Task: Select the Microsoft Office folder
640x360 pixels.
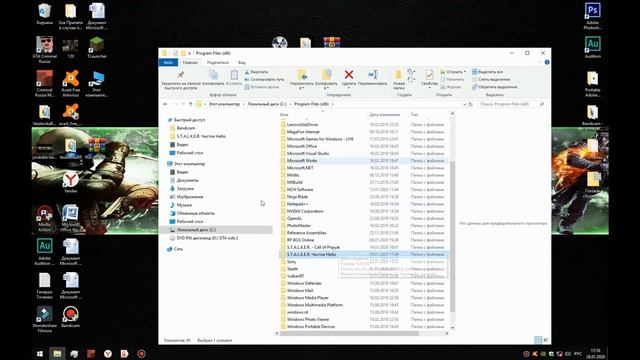Action: (302, 146)
